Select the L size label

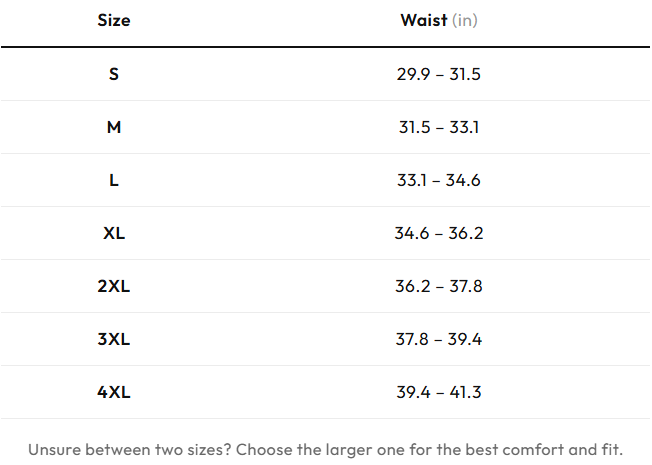[x=114, y=180]
